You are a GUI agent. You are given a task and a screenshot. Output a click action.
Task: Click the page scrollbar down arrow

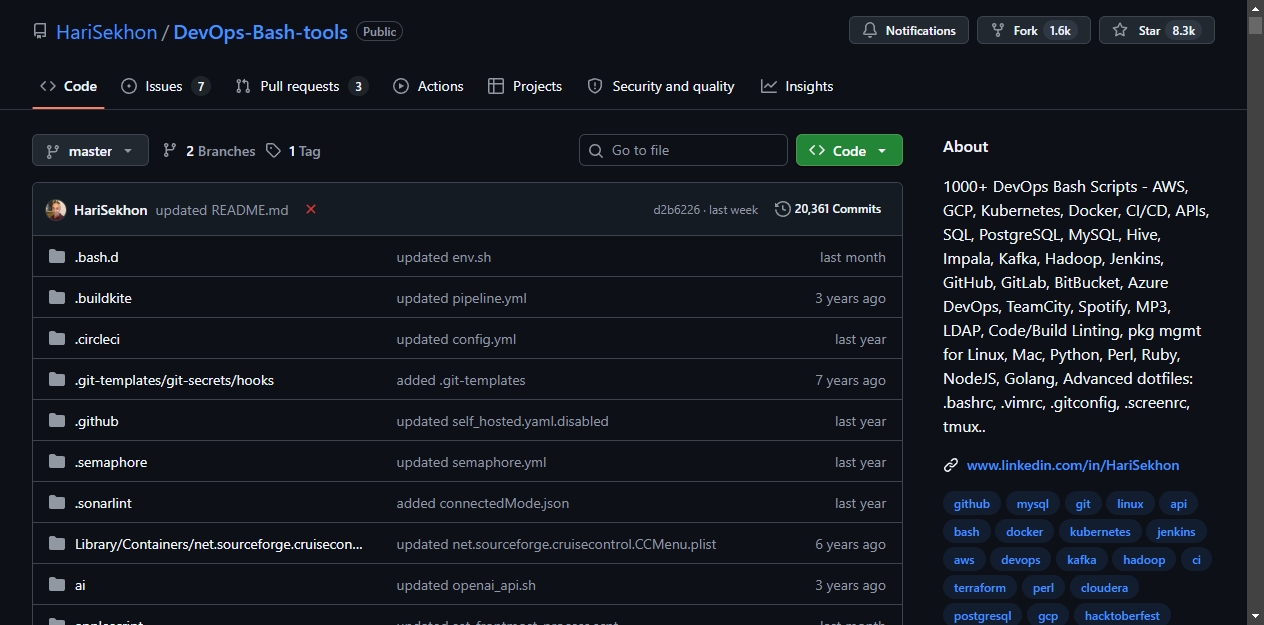[1255, 616]
